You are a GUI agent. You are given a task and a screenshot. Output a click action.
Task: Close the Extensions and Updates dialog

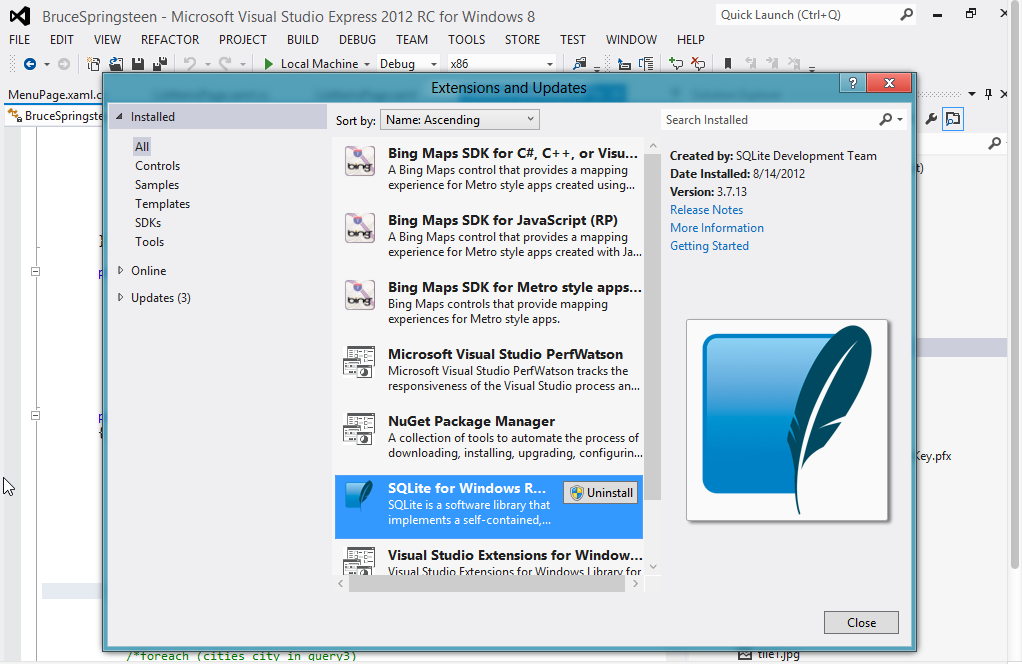tap(861, 622)
